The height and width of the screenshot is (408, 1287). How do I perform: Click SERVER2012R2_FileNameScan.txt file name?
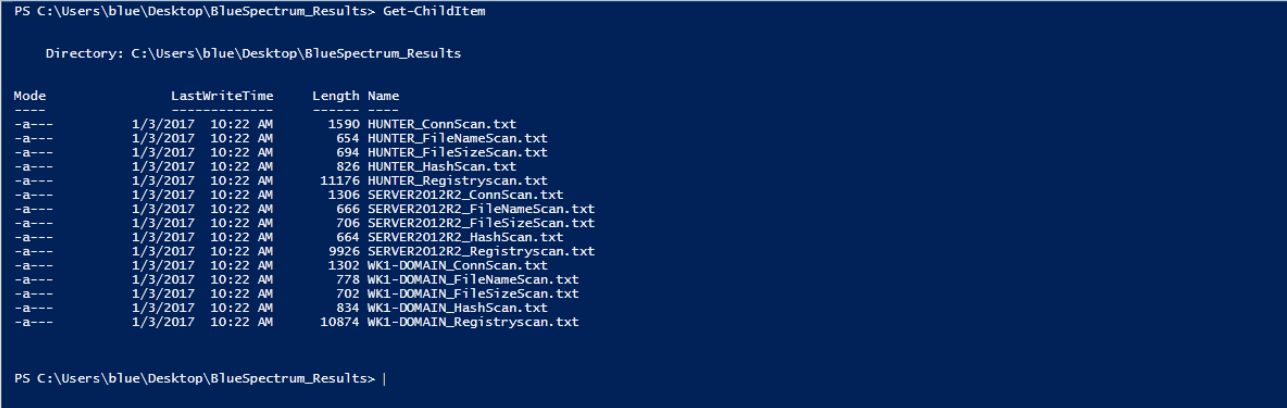coord(481,209)
